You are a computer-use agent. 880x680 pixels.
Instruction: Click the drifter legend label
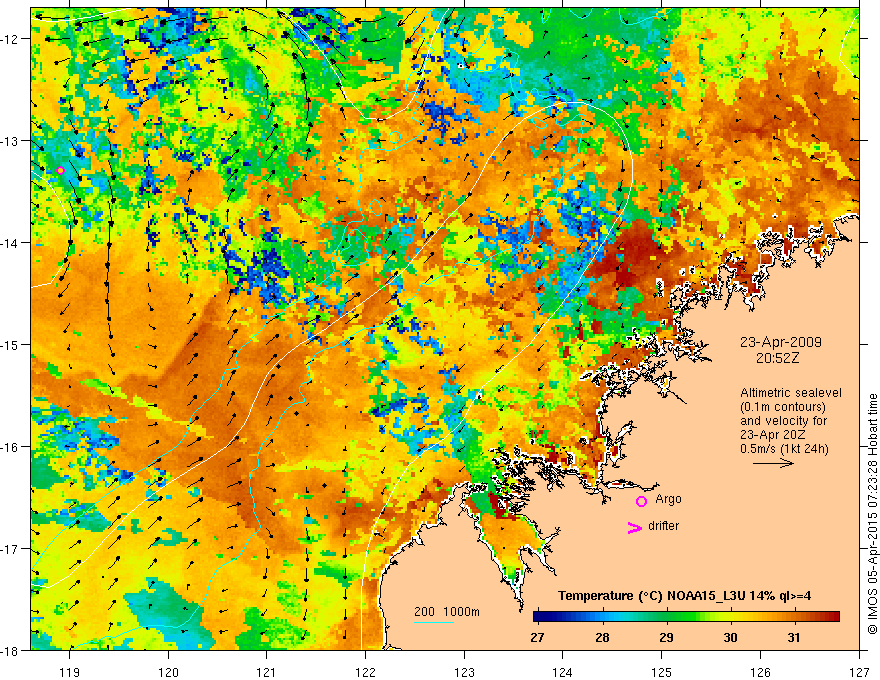(663, 526)
